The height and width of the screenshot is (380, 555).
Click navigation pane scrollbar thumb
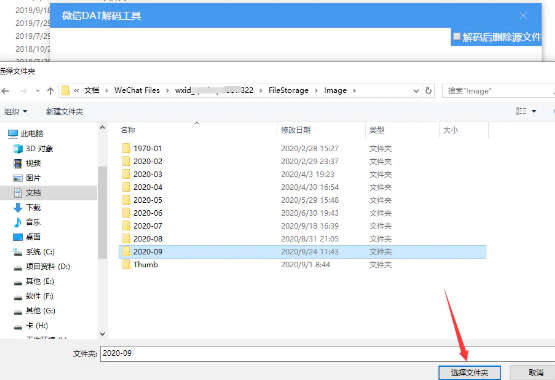[x=102, y=212]
